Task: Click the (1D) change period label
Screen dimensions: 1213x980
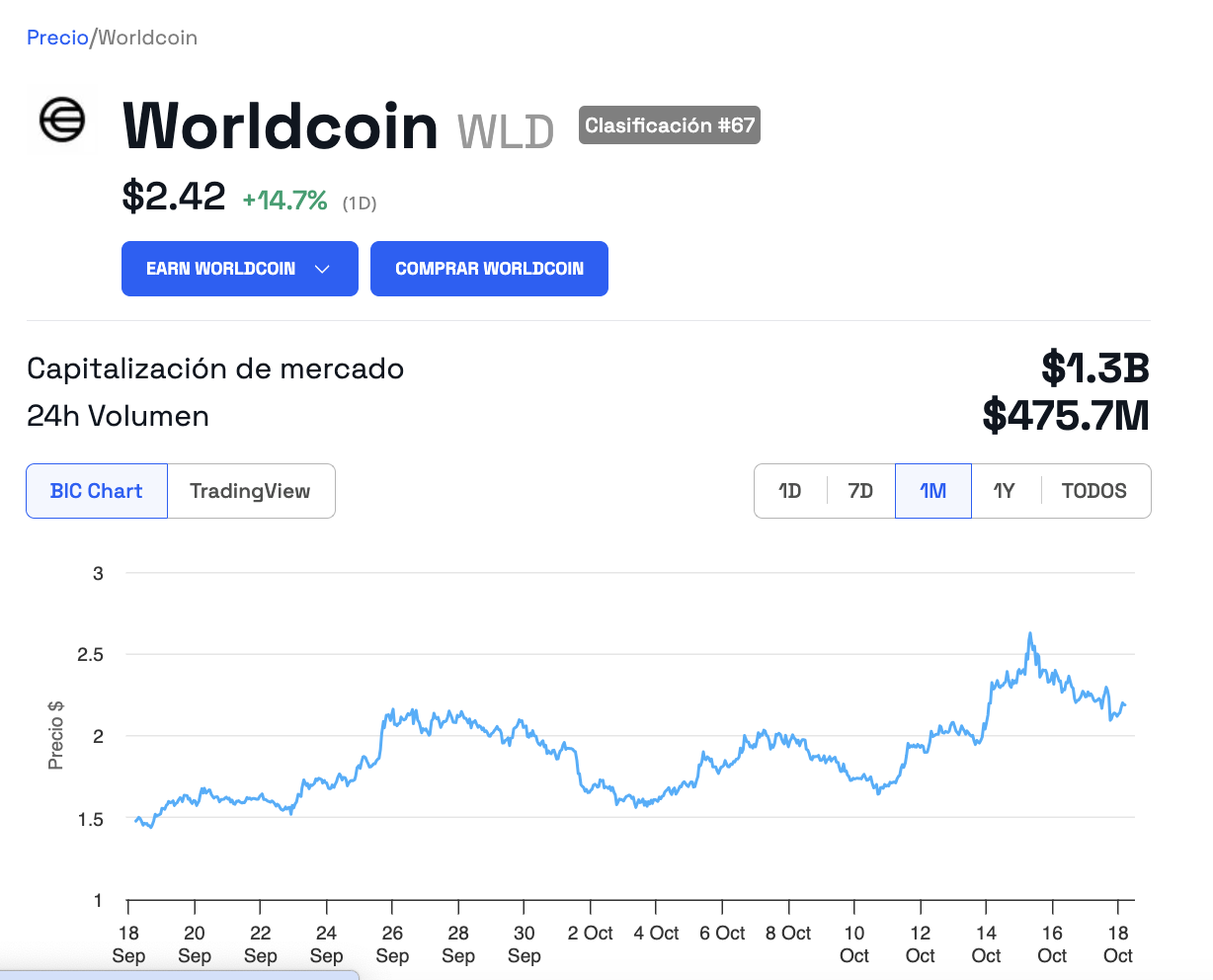Action: (x=360, y=204)
